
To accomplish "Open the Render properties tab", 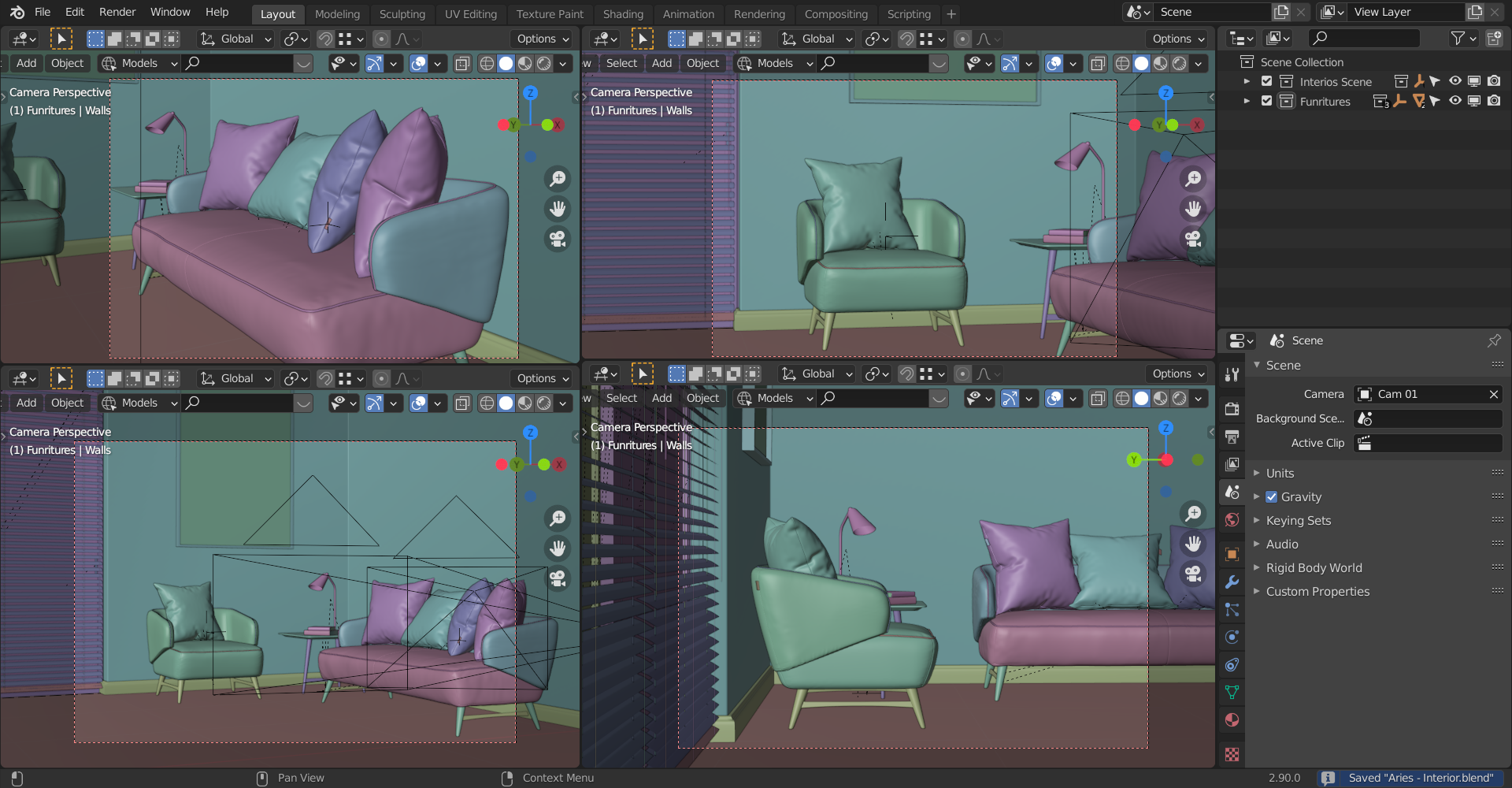I will coord(1232,409).
